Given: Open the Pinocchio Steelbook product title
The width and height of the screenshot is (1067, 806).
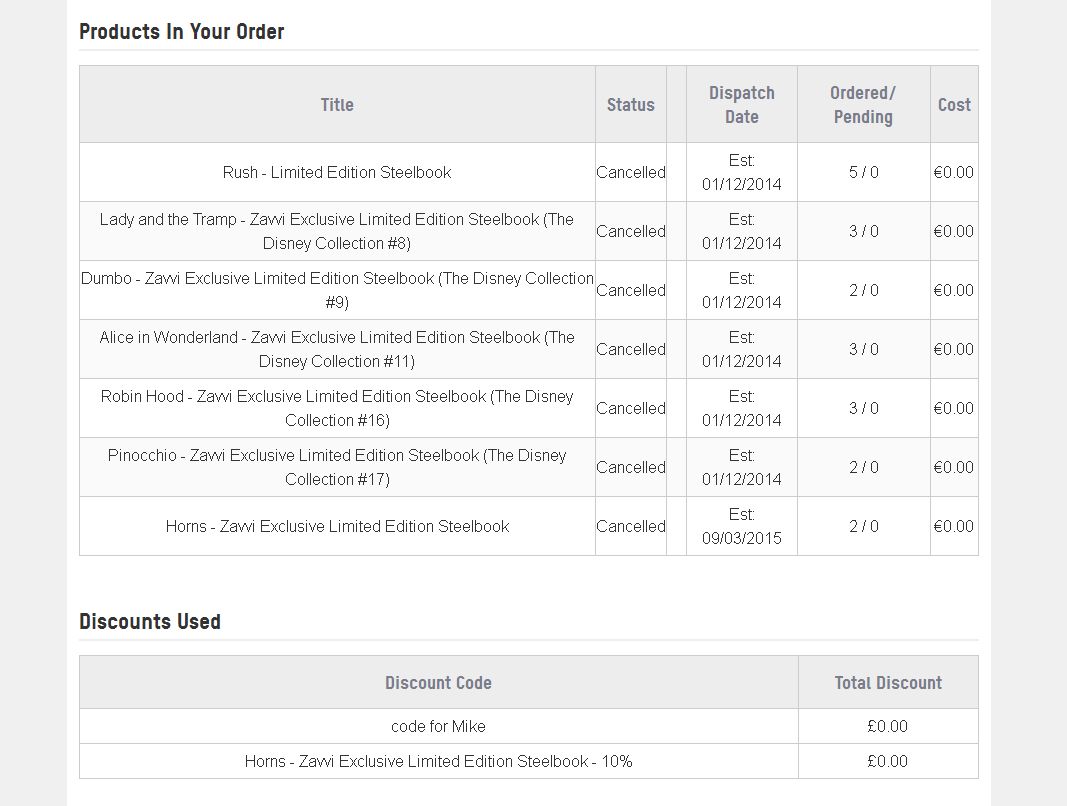Looking at the screenshot, I should pos(337,467).
